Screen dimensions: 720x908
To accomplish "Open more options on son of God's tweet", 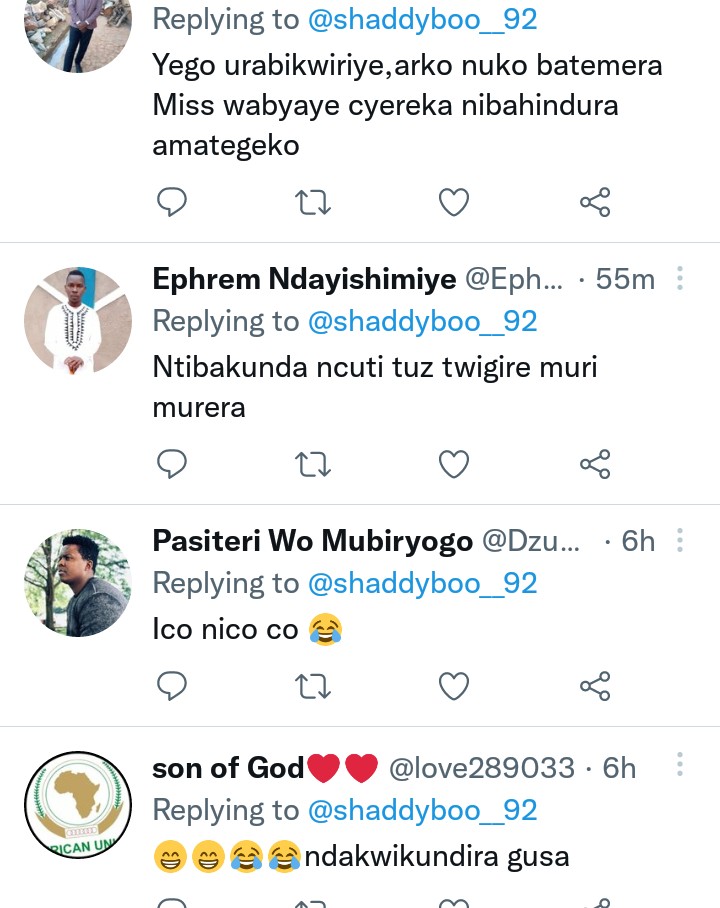I will click(680, 767).
